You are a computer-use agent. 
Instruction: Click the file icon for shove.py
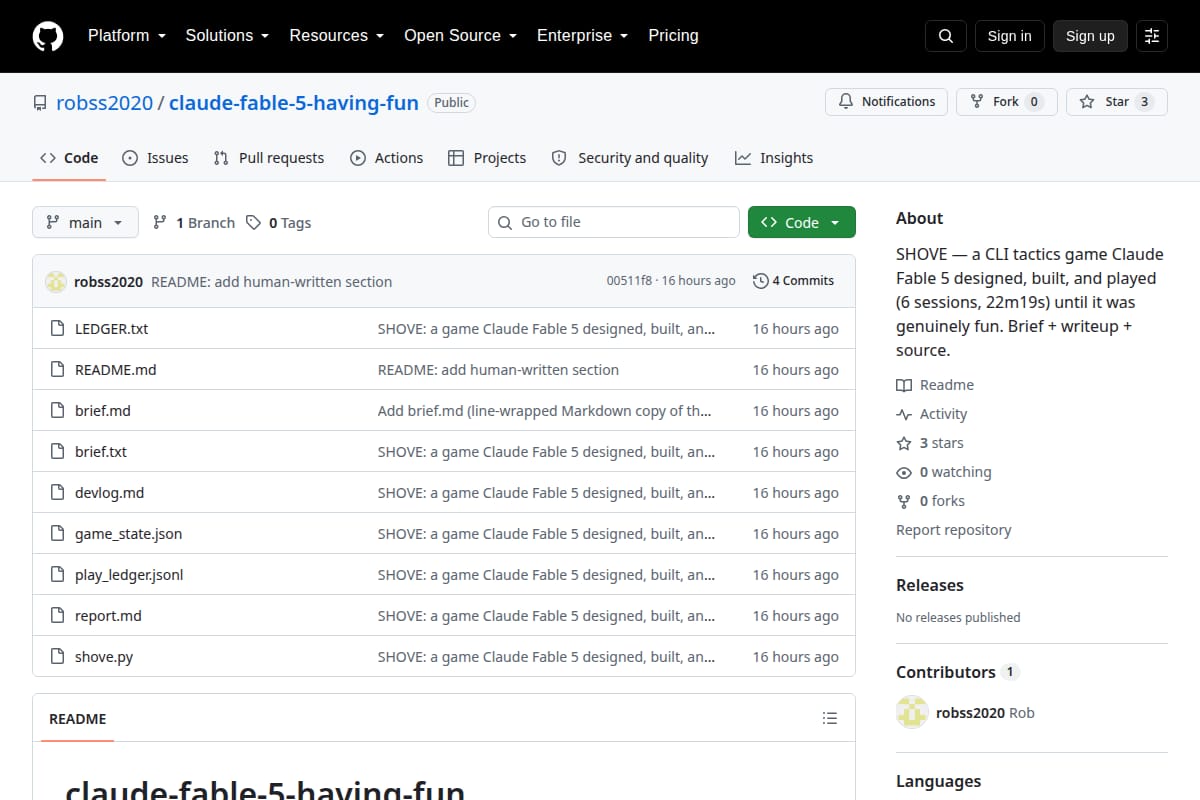tap(57, 657)
